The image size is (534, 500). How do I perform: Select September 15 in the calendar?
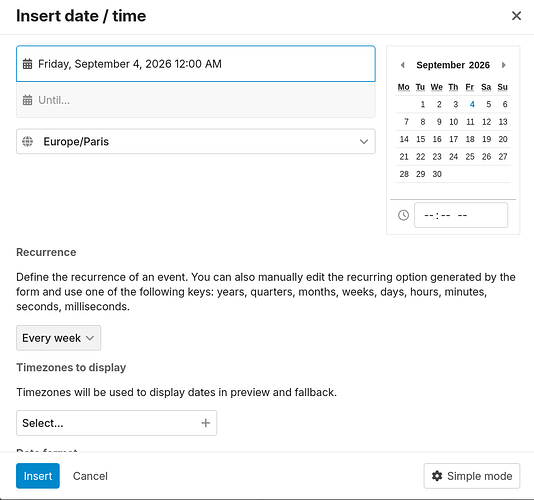[x=421, y=139]
